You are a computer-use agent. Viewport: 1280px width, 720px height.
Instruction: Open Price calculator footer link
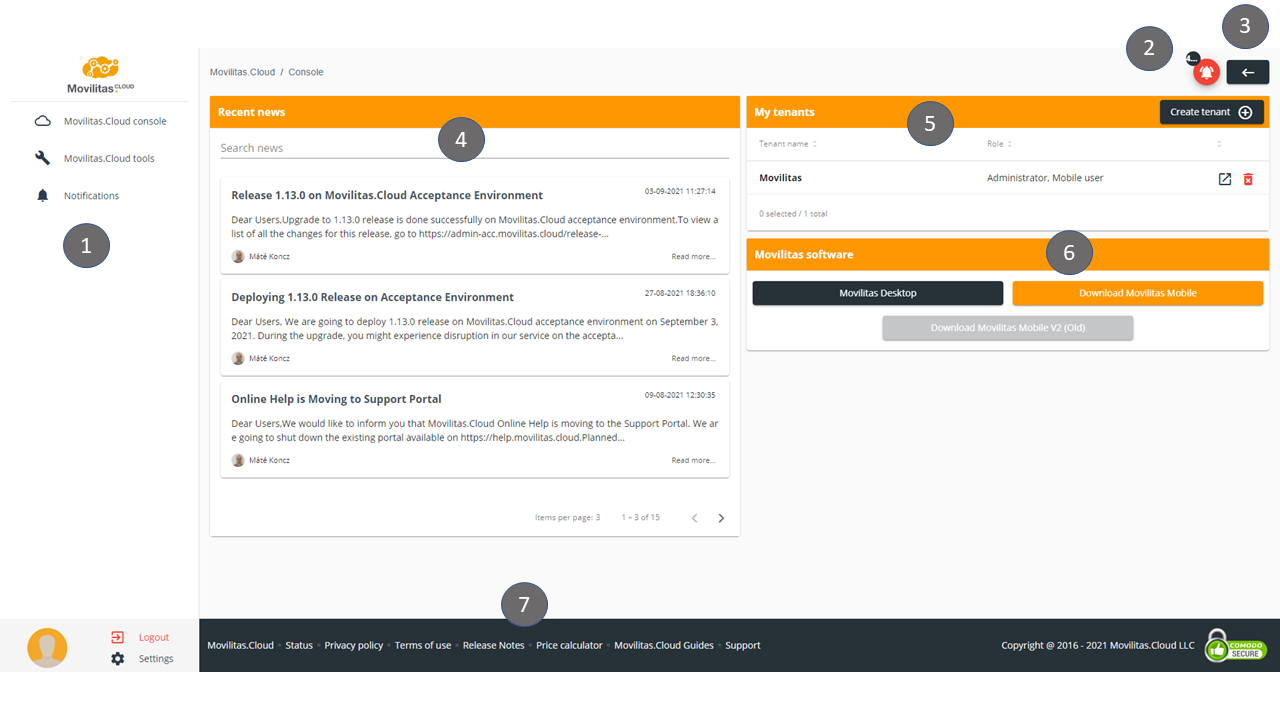pyautogui.click(x=569, y=645)
